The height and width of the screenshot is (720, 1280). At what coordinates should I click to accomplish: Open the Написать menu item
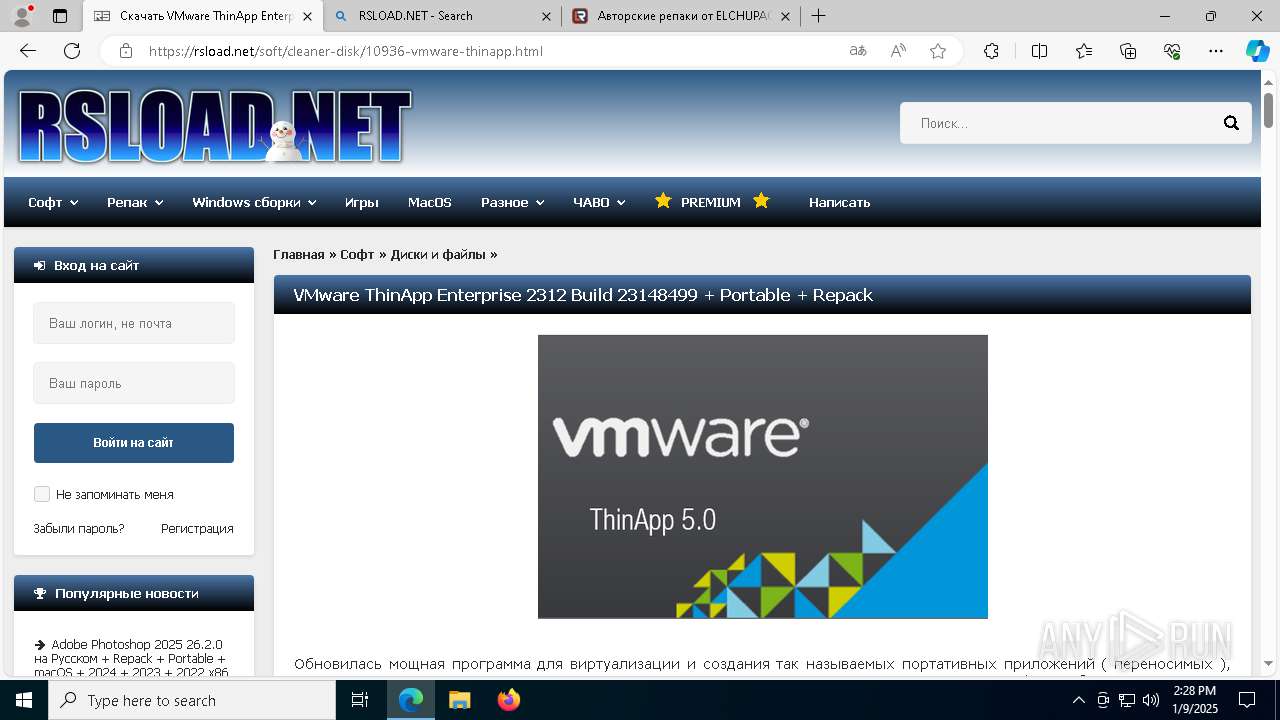point(839,202)
